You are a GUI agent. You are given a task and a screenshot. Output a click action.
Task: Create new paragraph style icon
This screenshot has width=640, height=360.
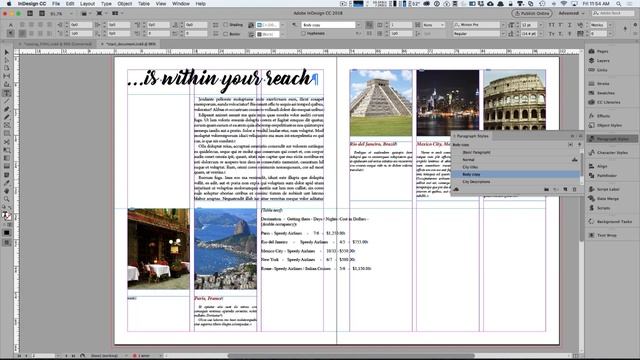point(565,189)
